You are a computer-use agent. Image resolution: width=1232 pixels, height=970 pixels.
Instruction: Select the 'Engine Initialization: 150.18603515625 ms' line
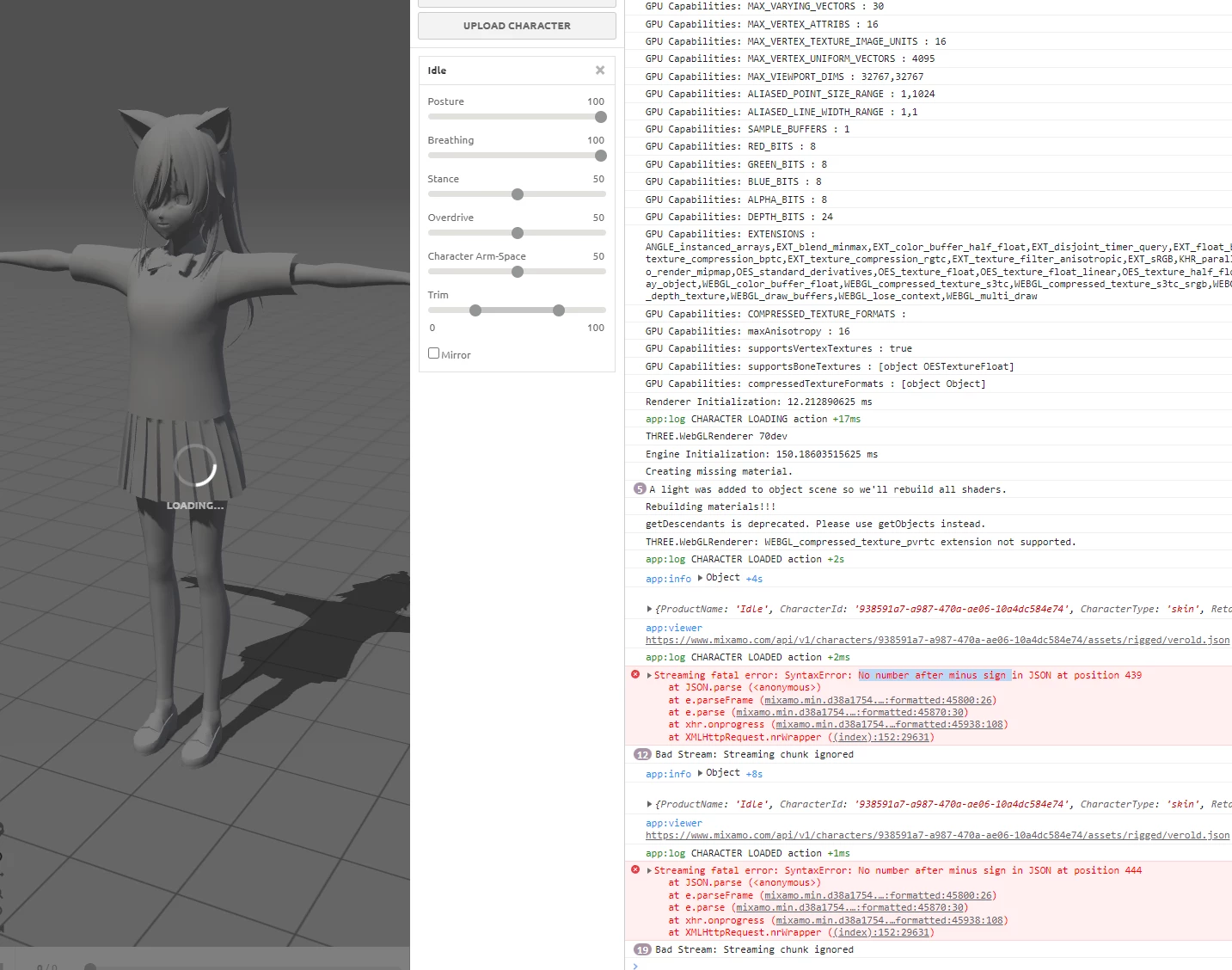tap(762, 454)
